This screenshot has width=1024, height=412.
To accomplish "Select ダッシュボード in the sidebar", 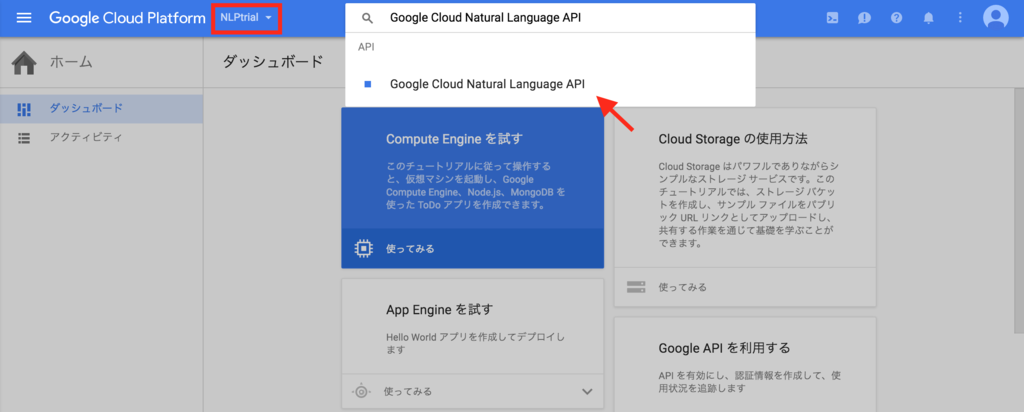I will [101, 108].
